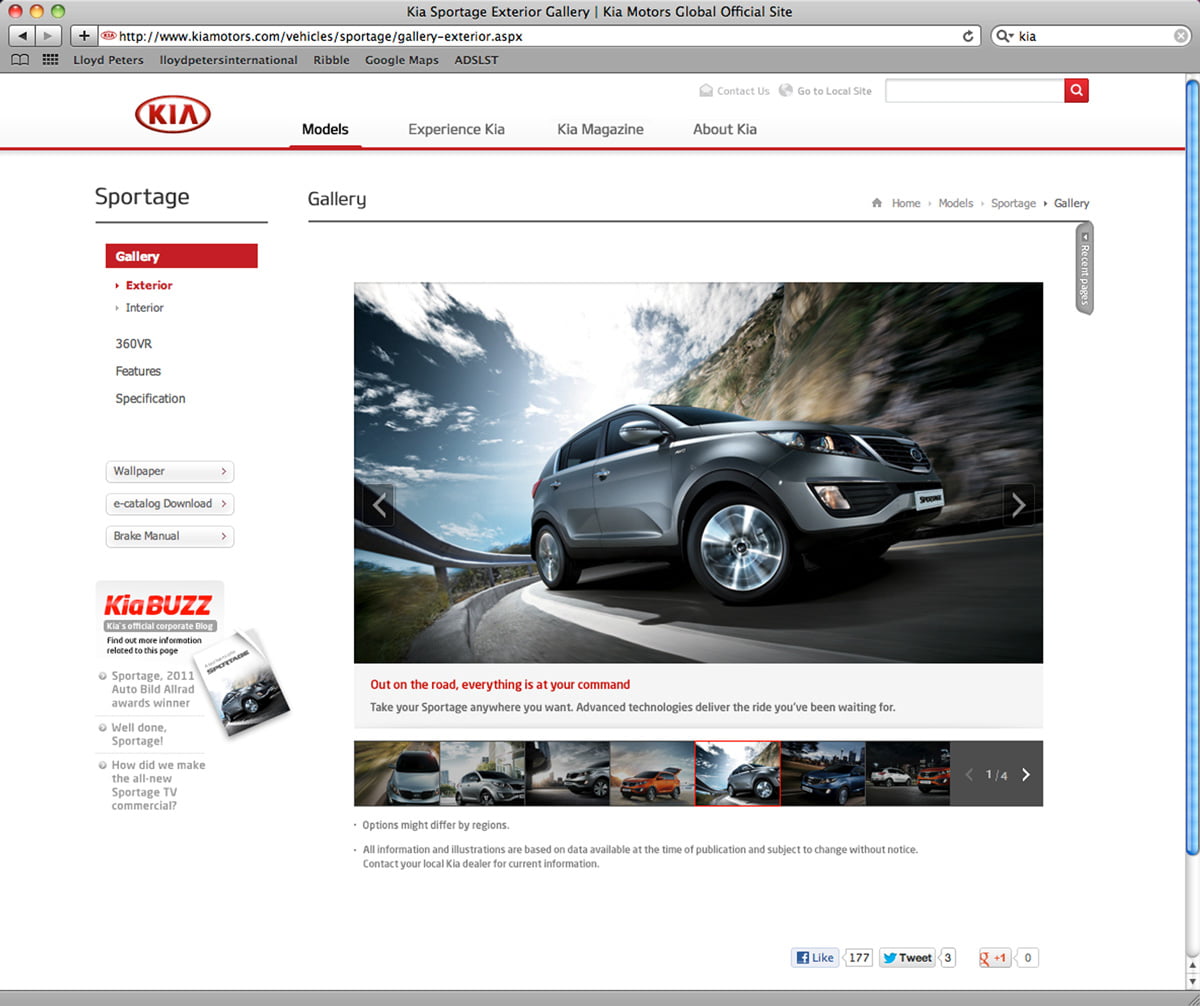
Task: Expand the Recent pages side tab
Action: click(1084, 268)
